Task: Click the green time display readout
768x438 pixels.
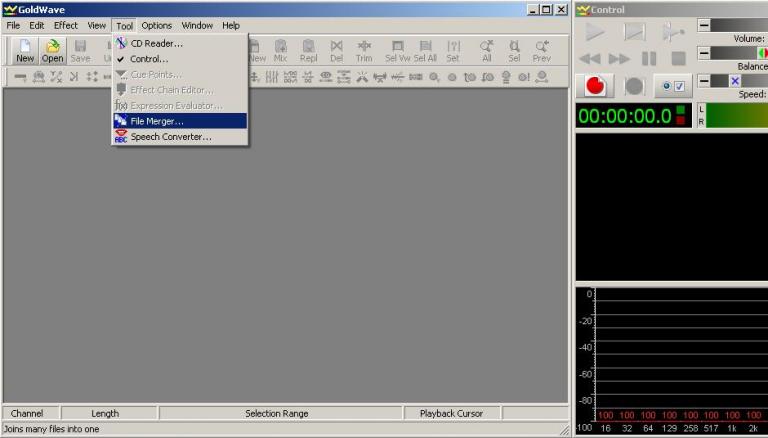Action: (x=624, y=115)
